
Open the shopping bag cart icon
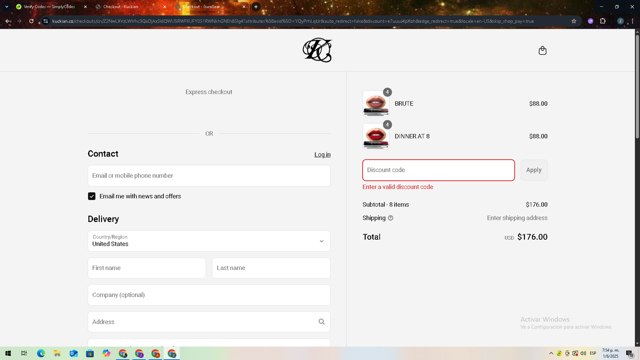[x=542, y=51]
